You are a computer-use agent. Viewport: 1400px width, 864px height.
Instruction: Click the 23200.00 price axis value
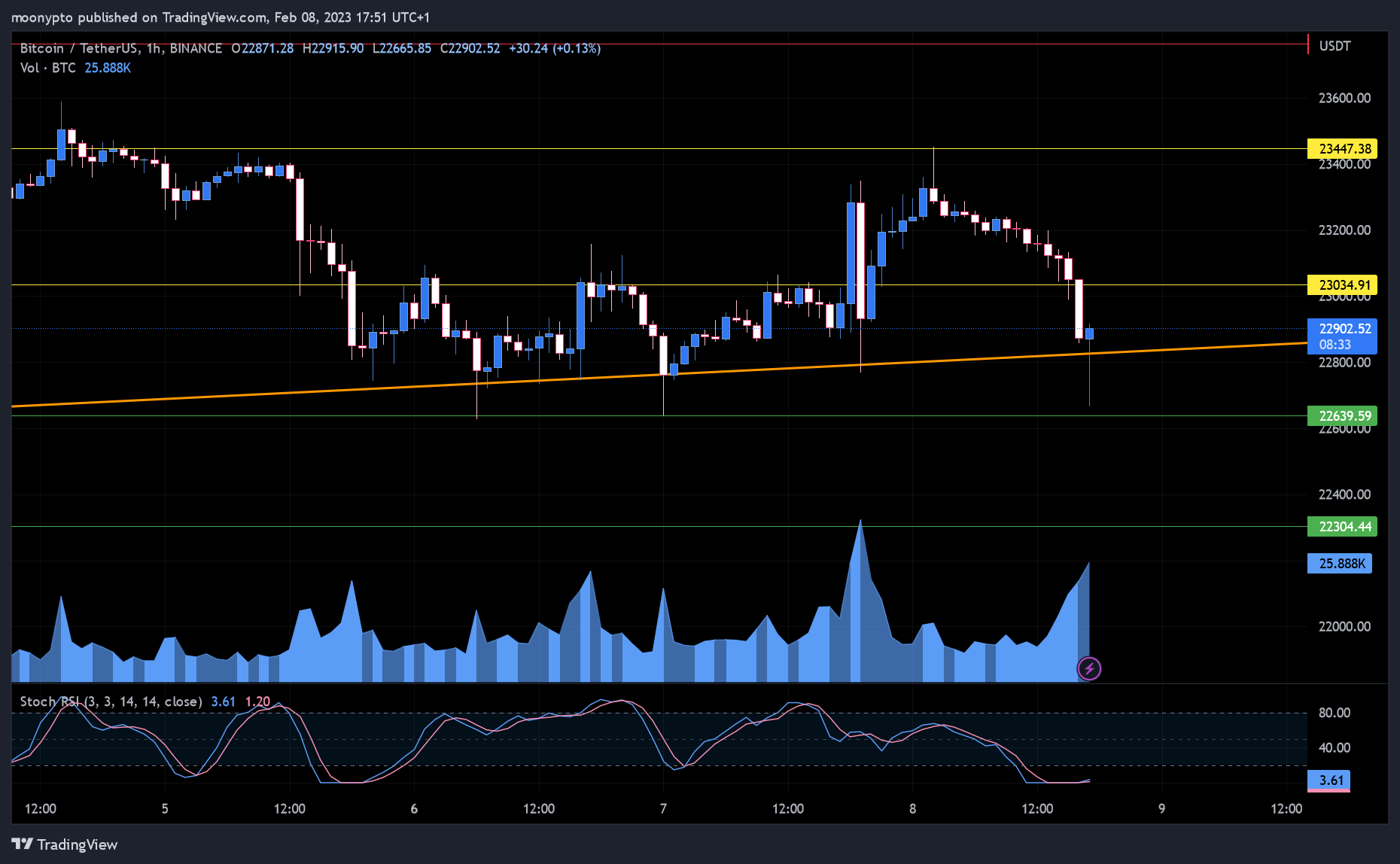tap(1344, 230)
